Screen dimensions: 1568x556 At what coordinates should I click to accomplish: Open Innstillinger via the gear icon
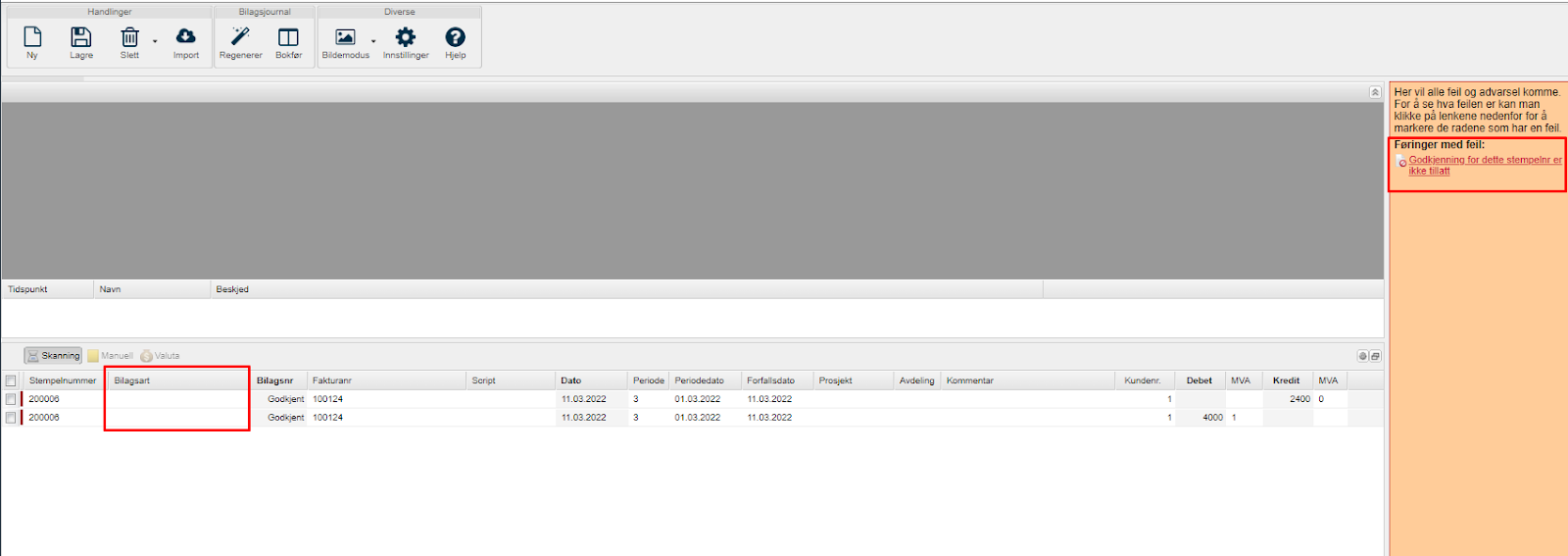click(406, 38)
